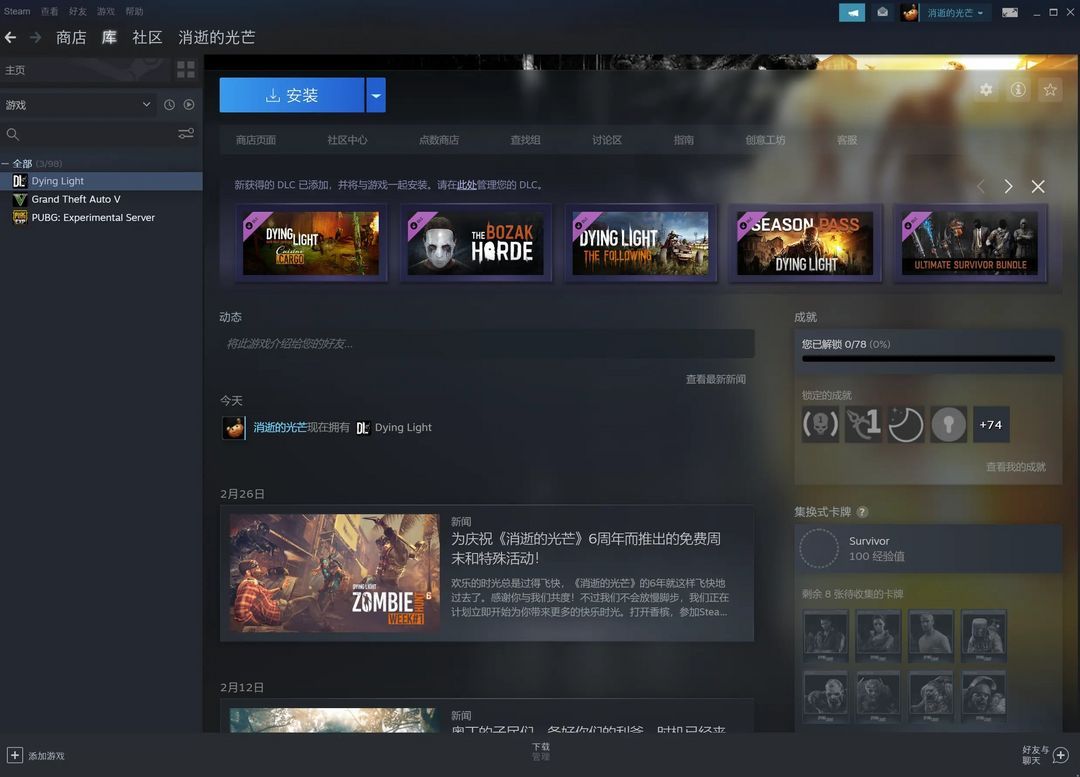Click the Survivor badge circle icon
The height and width of the screenshot is (777, 1080).
[x=819, y=548]
